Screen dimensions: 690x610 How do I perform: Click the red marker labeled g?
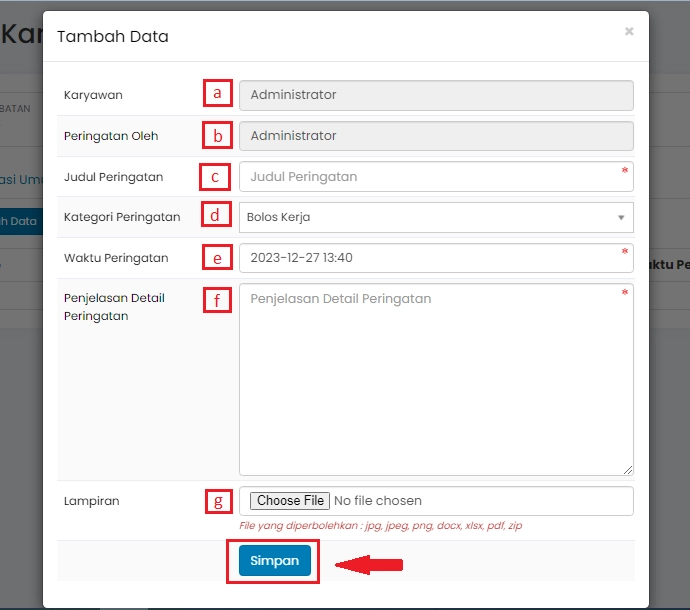click(219, 500)
